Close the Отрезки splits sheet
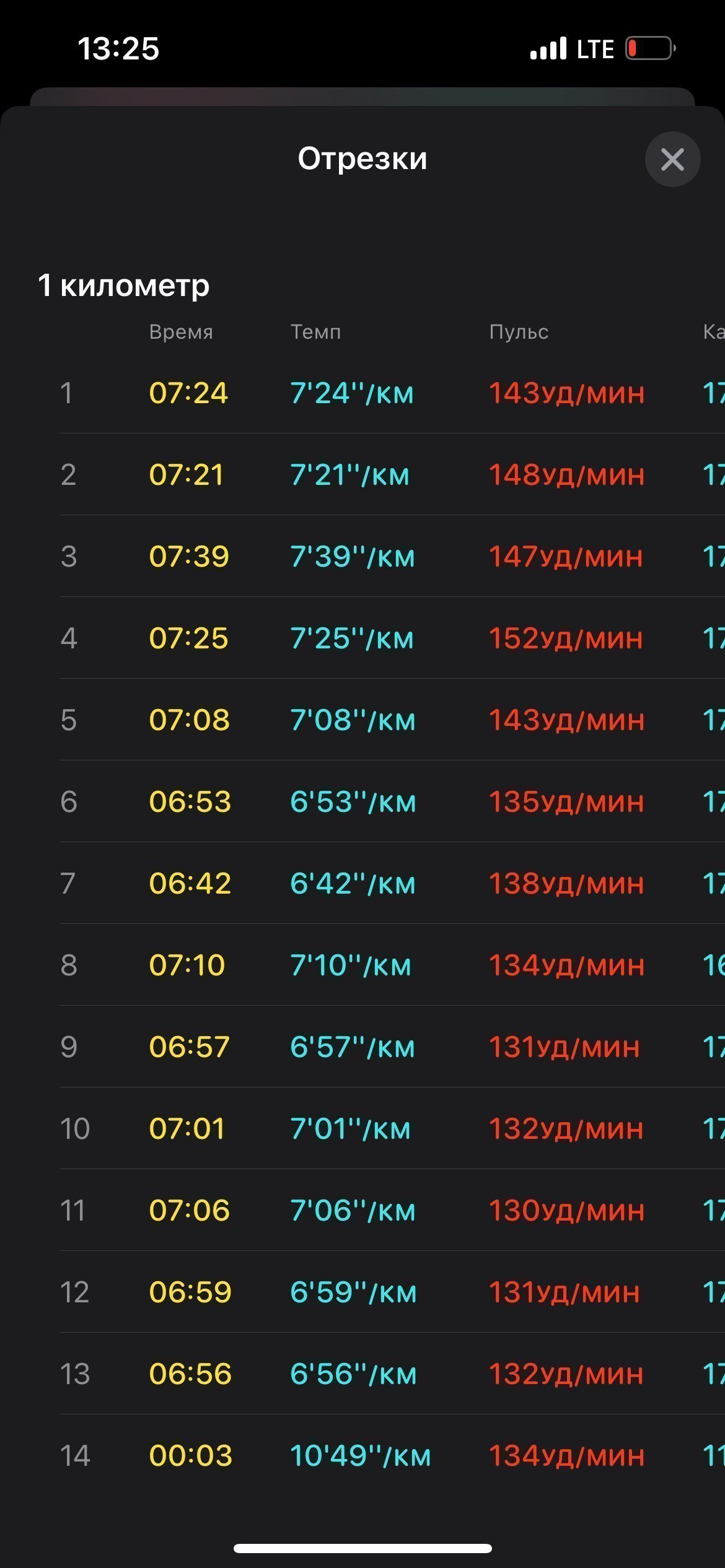 pyautogui.click(x=672, y=159)
